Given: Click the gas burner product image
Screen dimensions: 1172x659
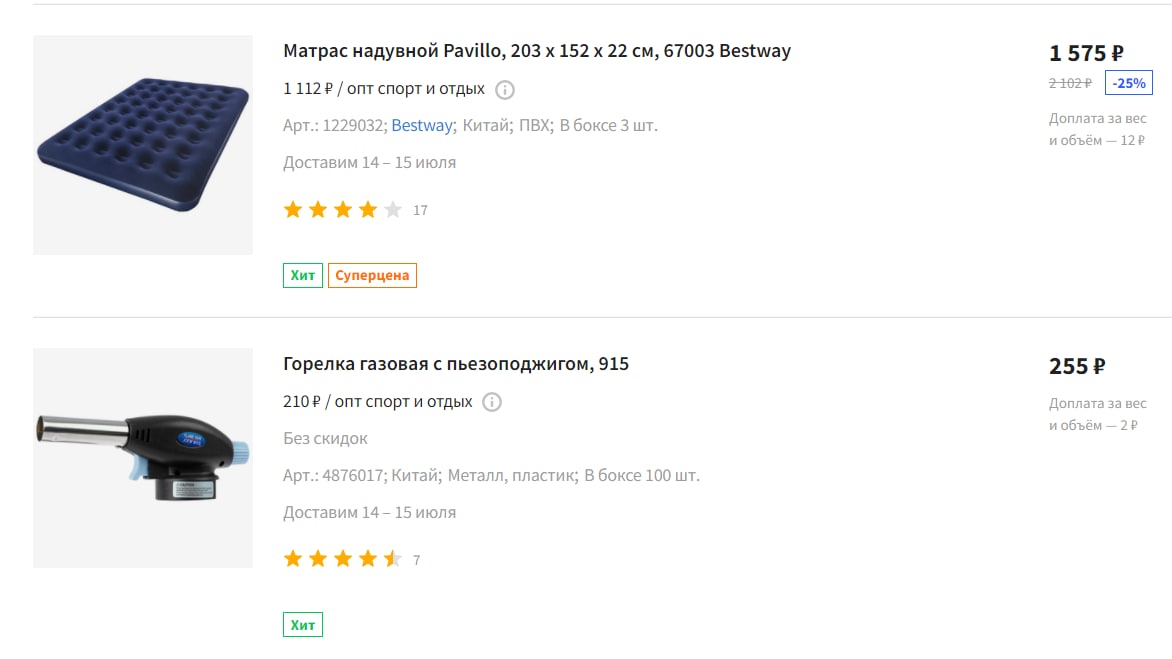Looking at the screenshot, I should [x=143, y=458].
